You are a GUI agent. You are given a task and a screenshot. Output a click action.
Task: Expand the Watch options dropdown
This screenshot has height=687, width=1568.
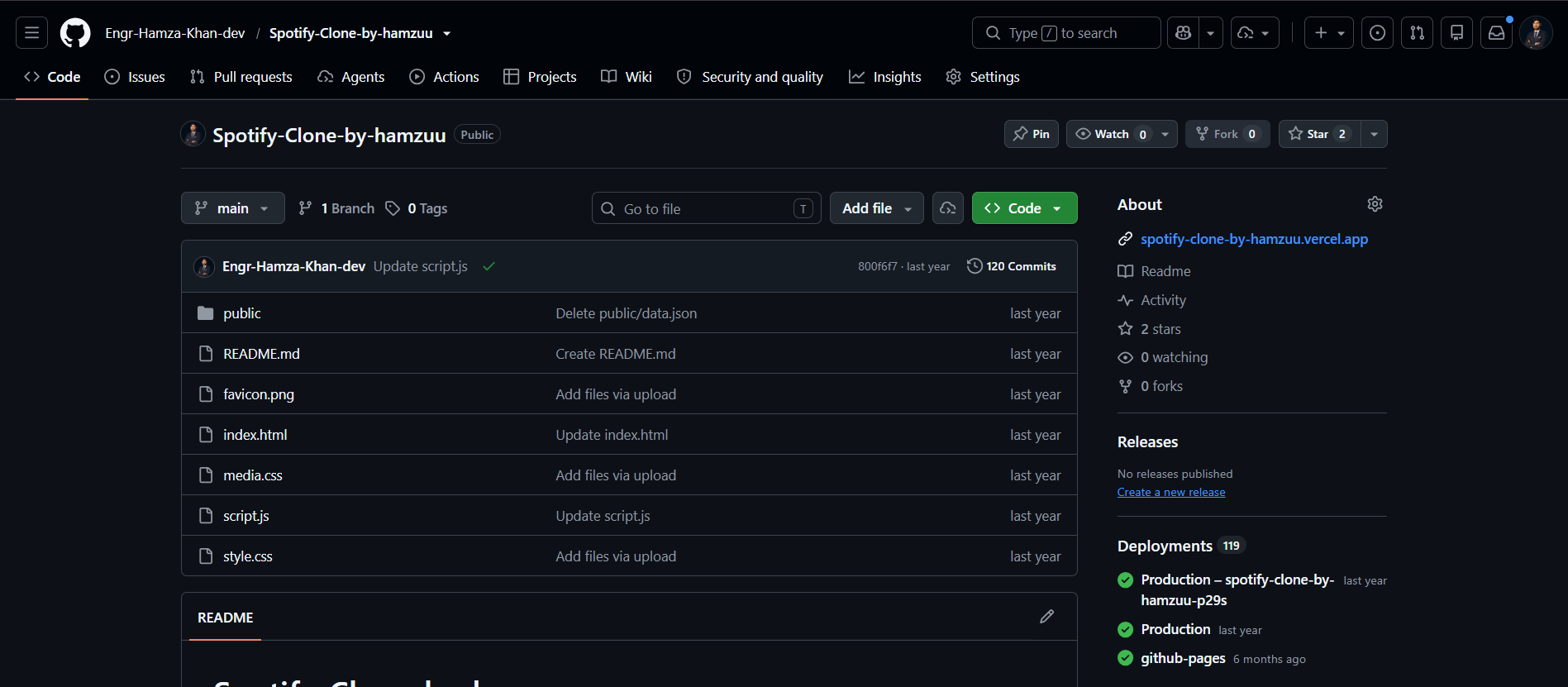click(x=1165, y=134)
